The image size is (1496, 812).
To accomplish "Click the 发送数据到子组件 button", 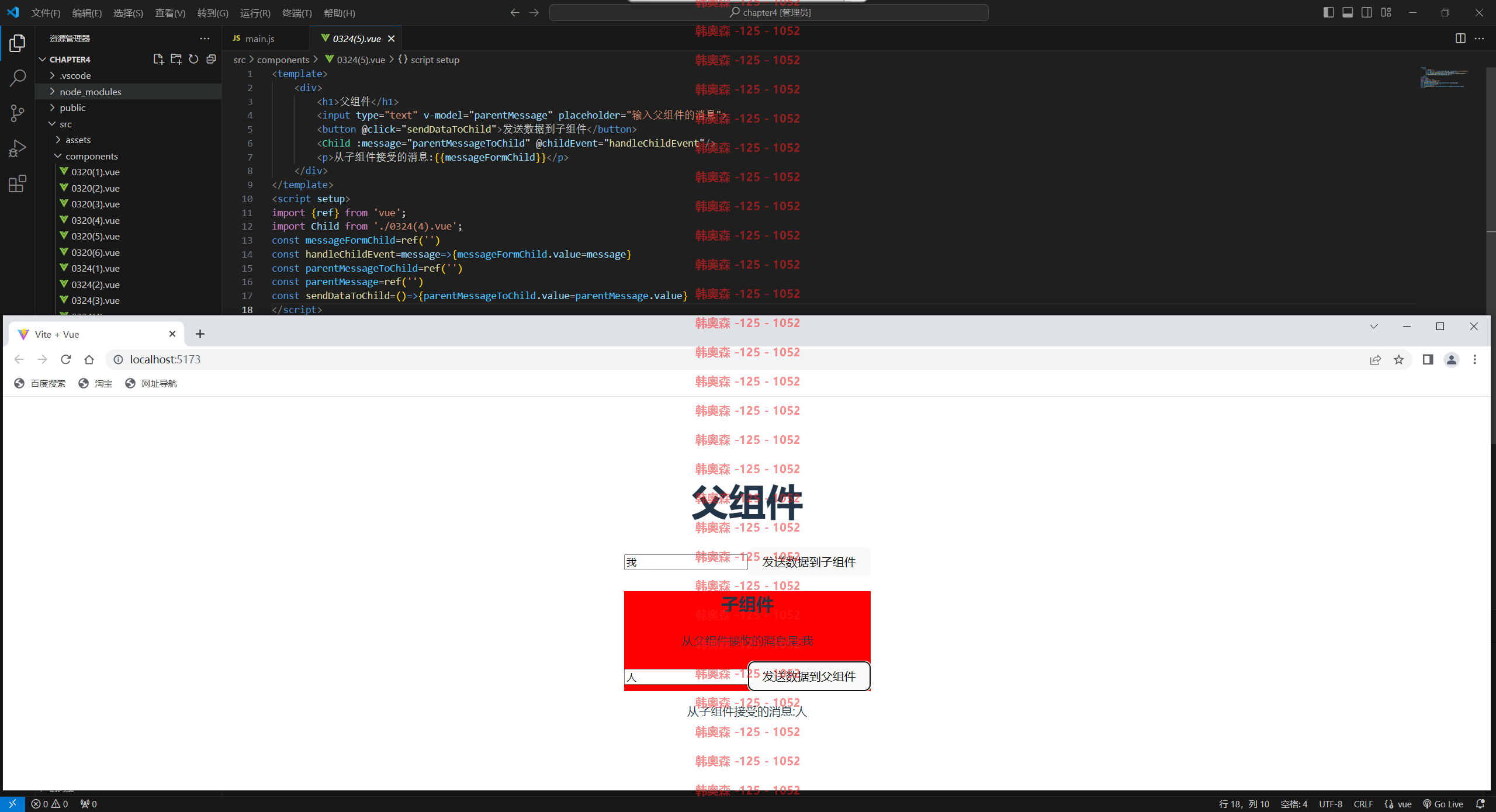I will [x=809, y=561].
